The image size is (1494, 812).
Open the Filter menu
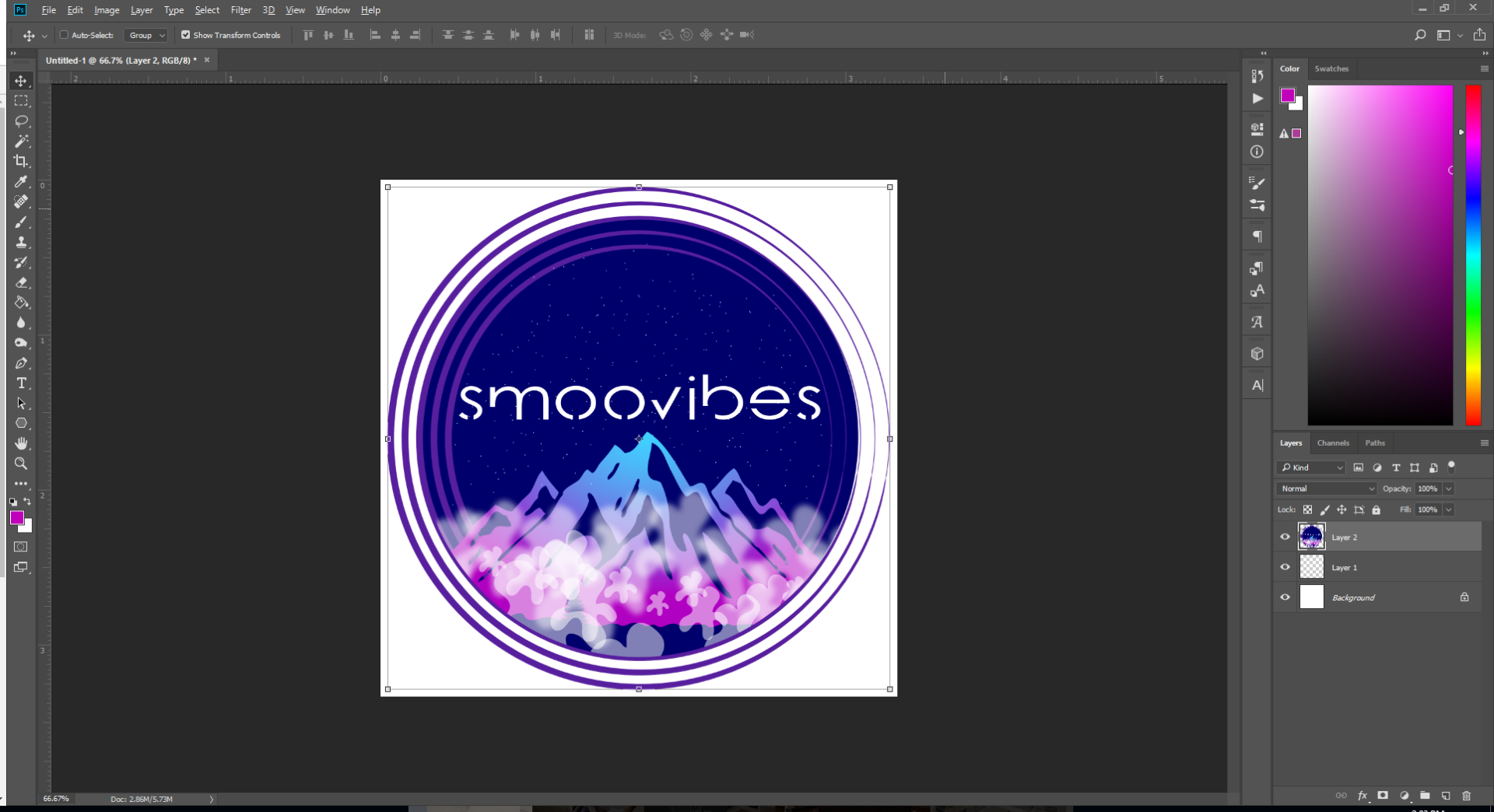(240, 10)
